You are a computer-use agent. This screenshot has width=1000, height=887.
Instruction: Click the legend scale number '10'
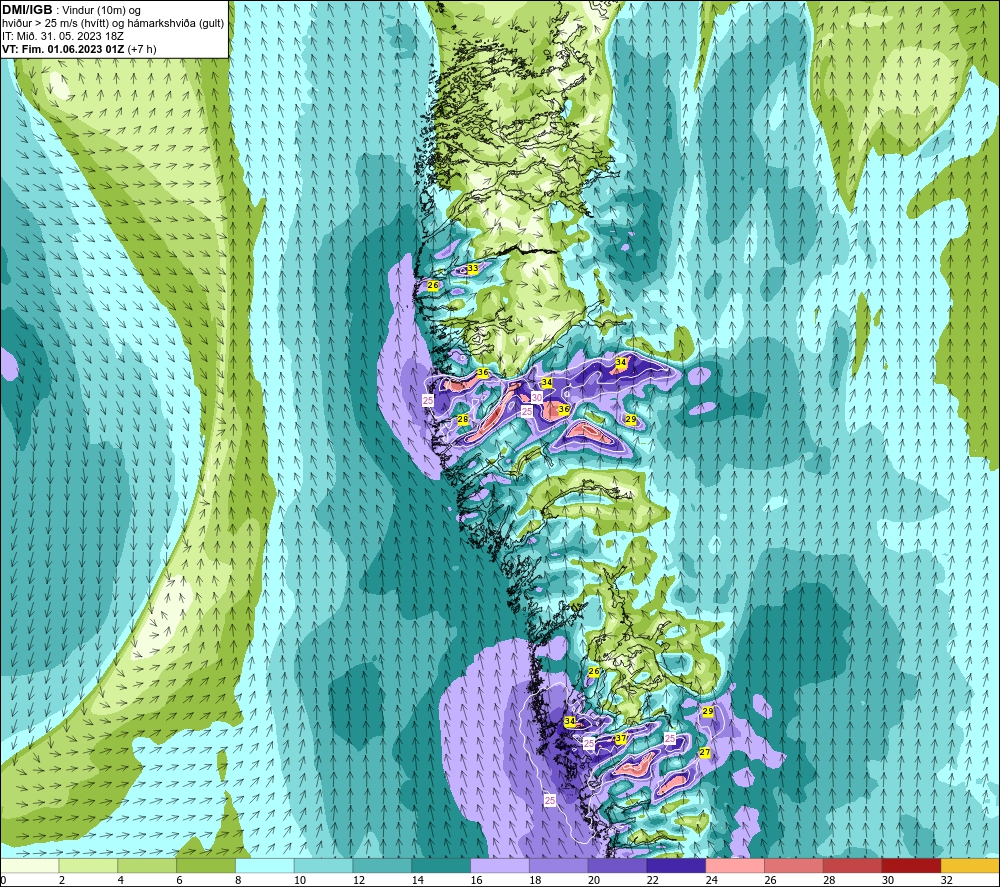click(300, 880)
